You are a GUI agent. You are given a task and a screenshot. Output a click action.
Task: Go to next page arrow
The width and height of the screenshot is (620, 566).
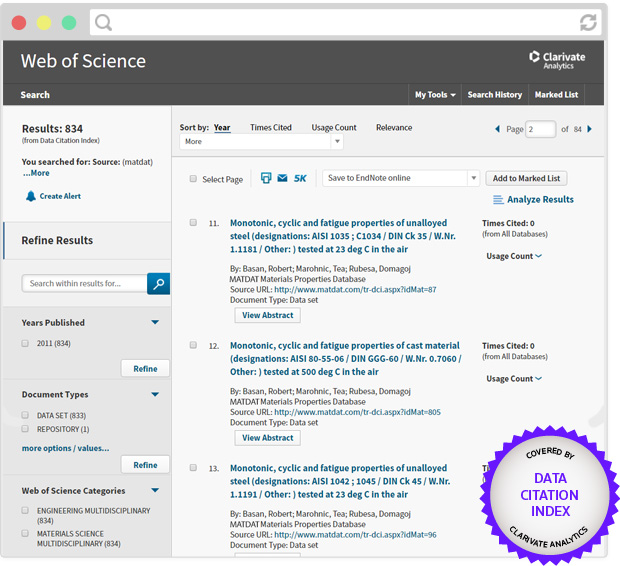[x=590, y=129]
